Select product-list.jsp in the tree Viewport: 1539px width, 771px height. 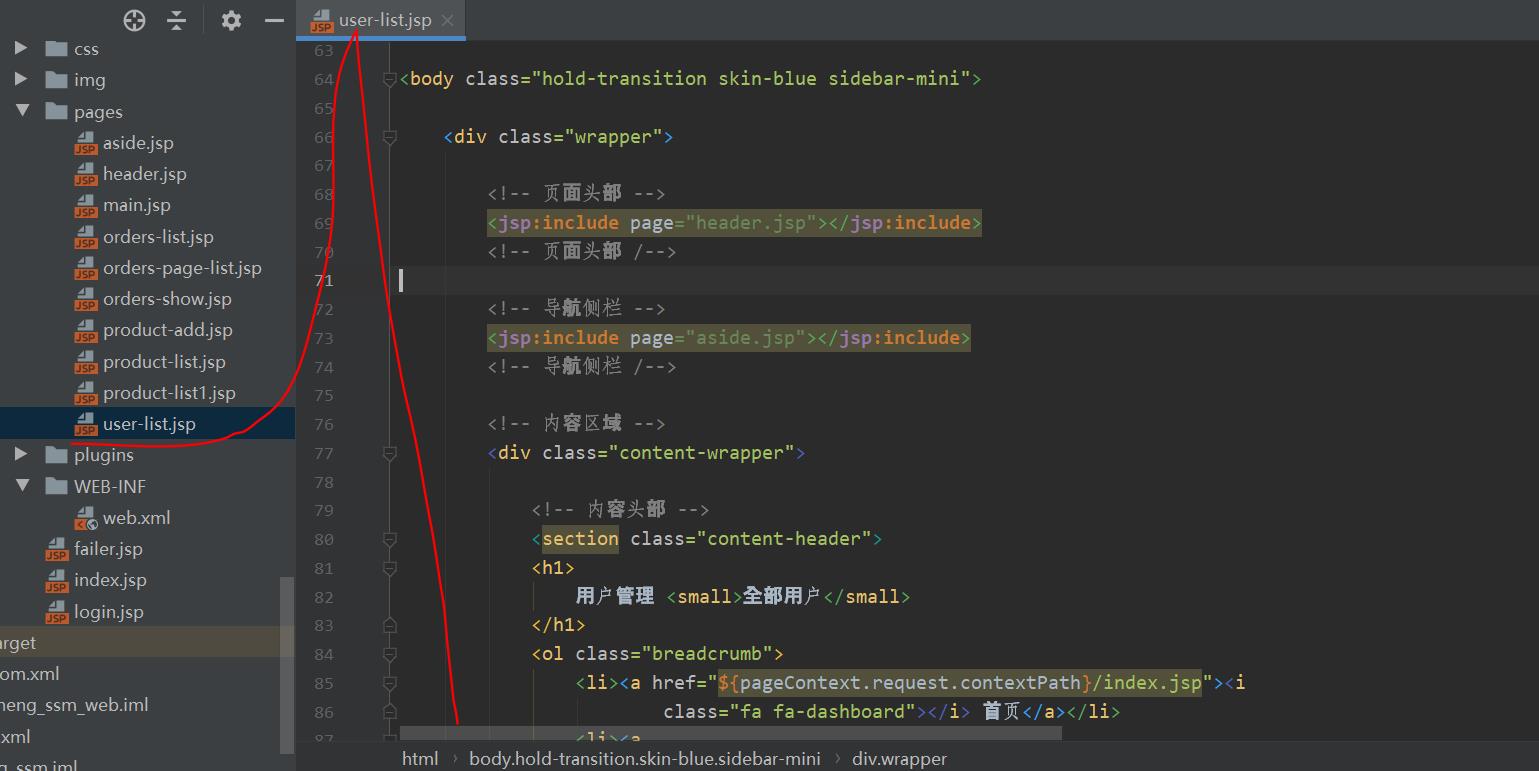pos(164,362)
